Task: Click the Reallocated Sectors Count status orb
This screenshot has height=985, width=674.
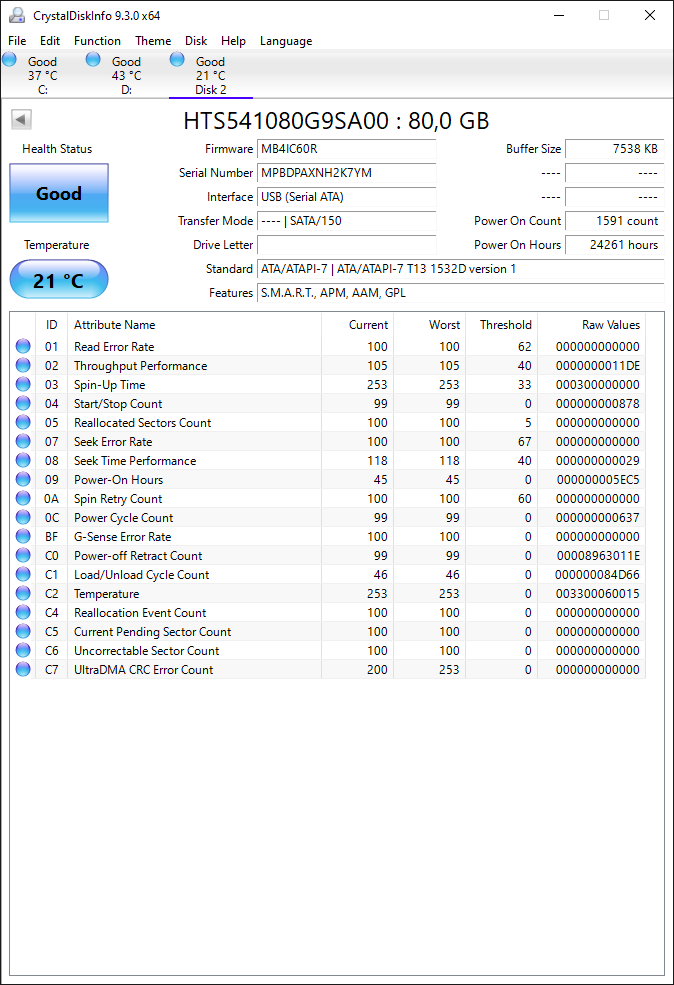Action: 23,422
